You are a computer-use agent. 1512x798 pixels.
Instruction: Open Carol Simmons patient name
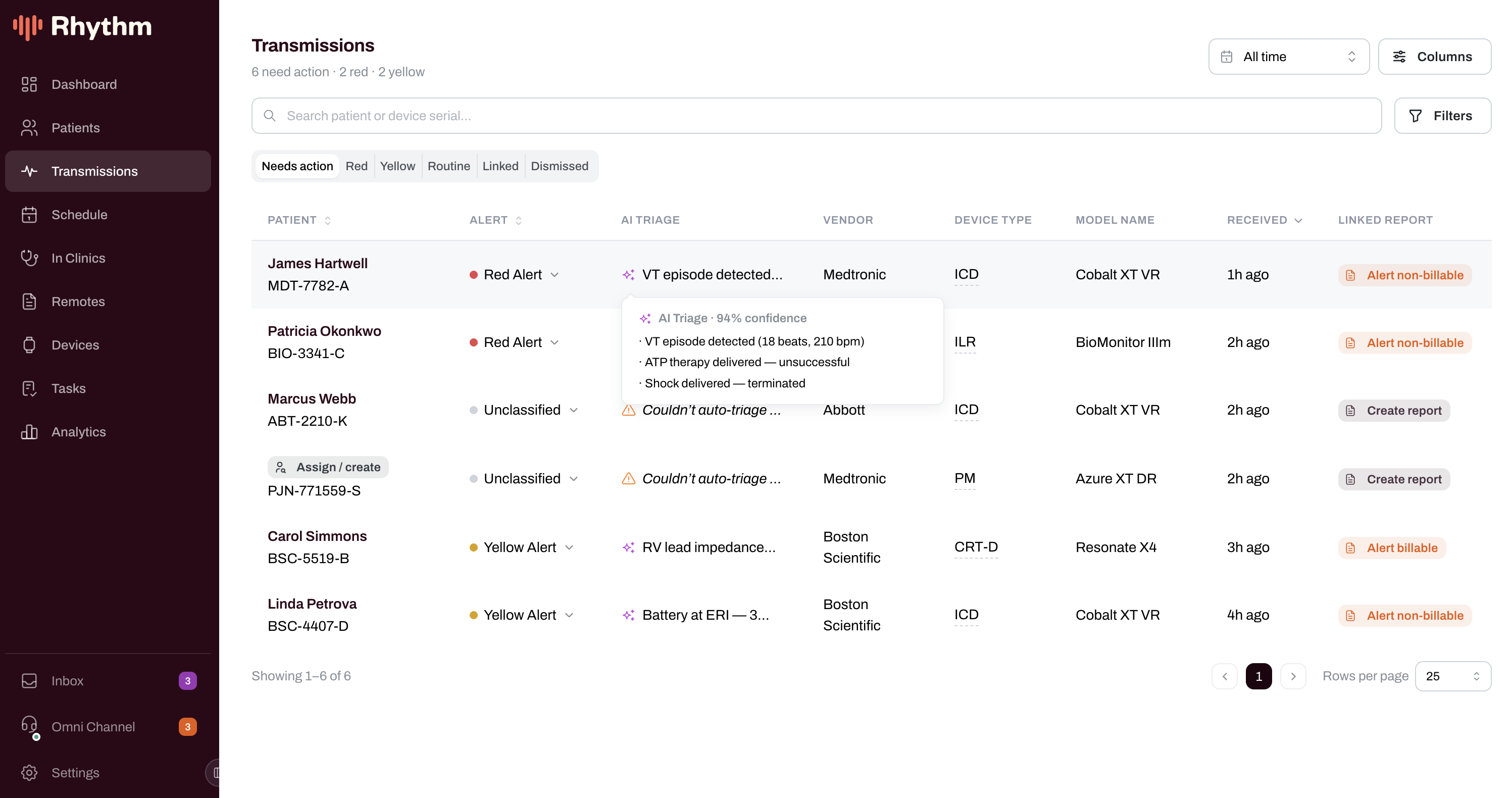pyautogui.click(x=317, y=536)
